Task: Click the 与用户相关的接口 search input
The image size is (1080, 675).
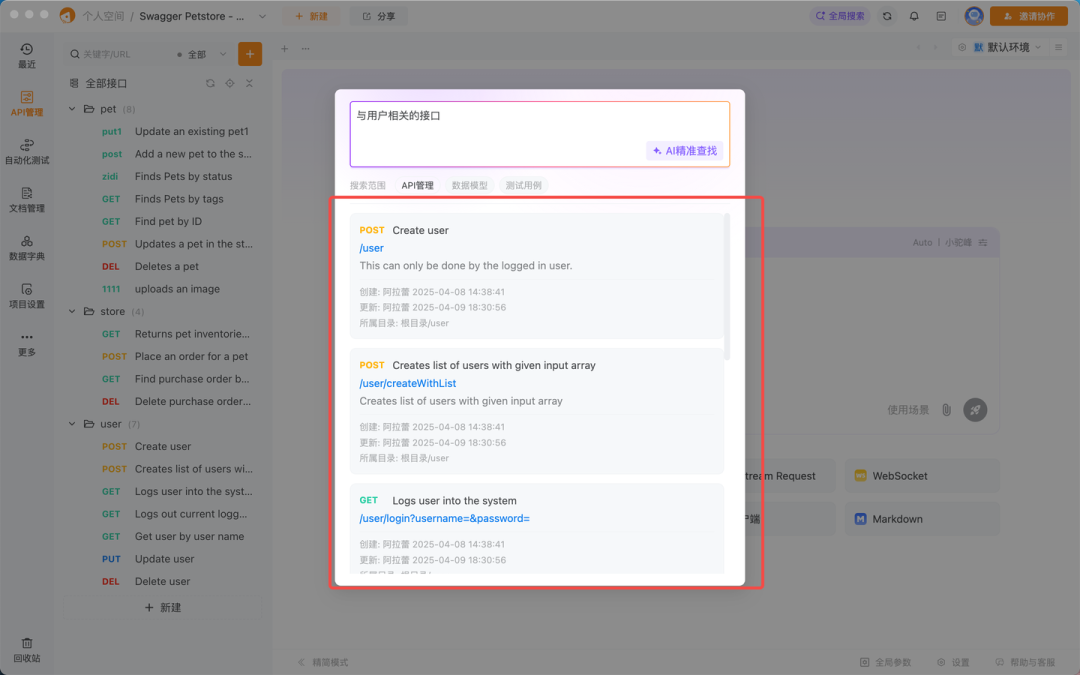Action: coord(539,134)
